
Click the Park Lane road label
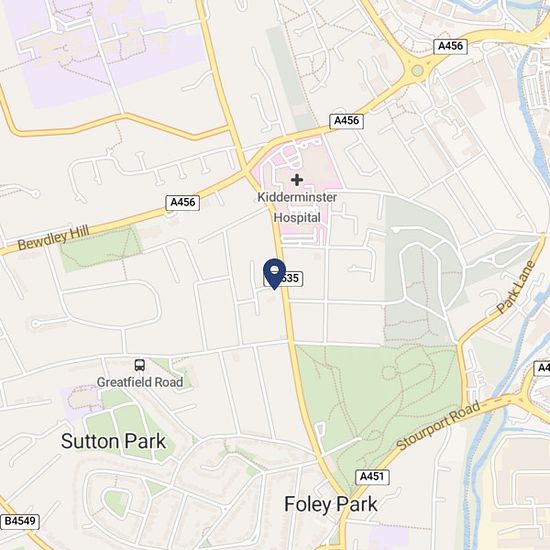click(516, 287)
